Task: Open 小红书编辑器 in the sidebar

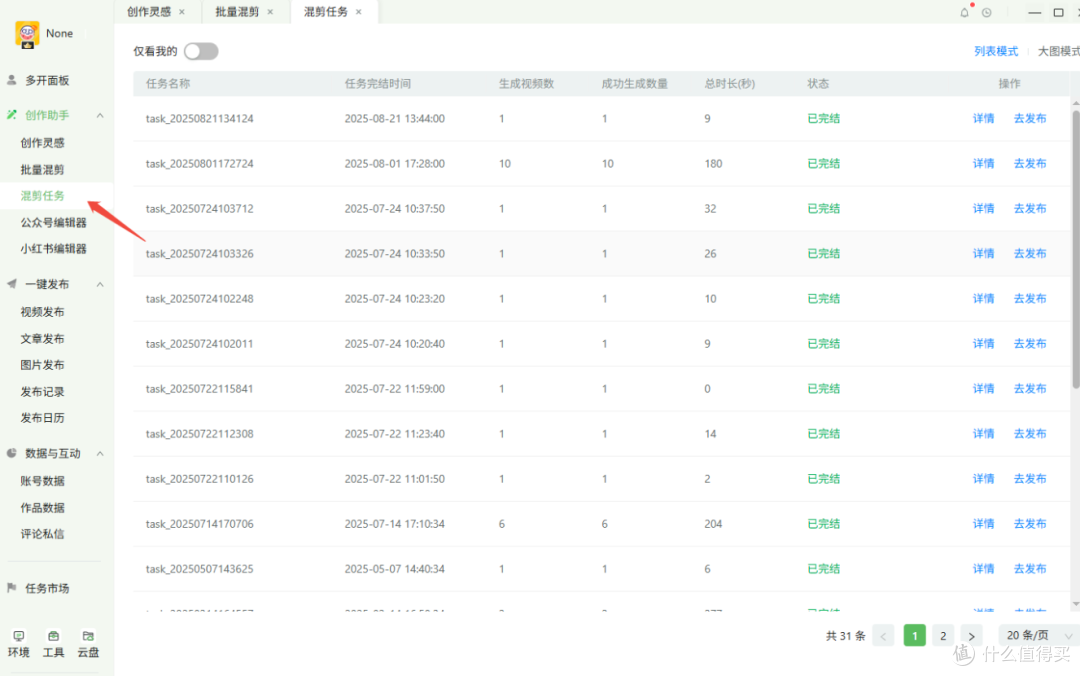Action: click(x=54, y=249)
